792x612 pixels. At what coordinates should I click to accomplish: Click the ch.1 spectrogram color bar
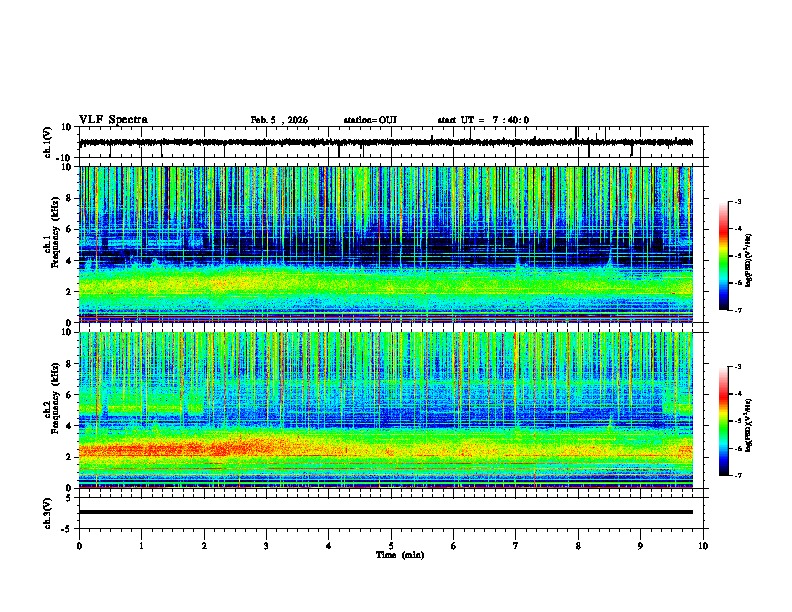[x=724, y=255]
